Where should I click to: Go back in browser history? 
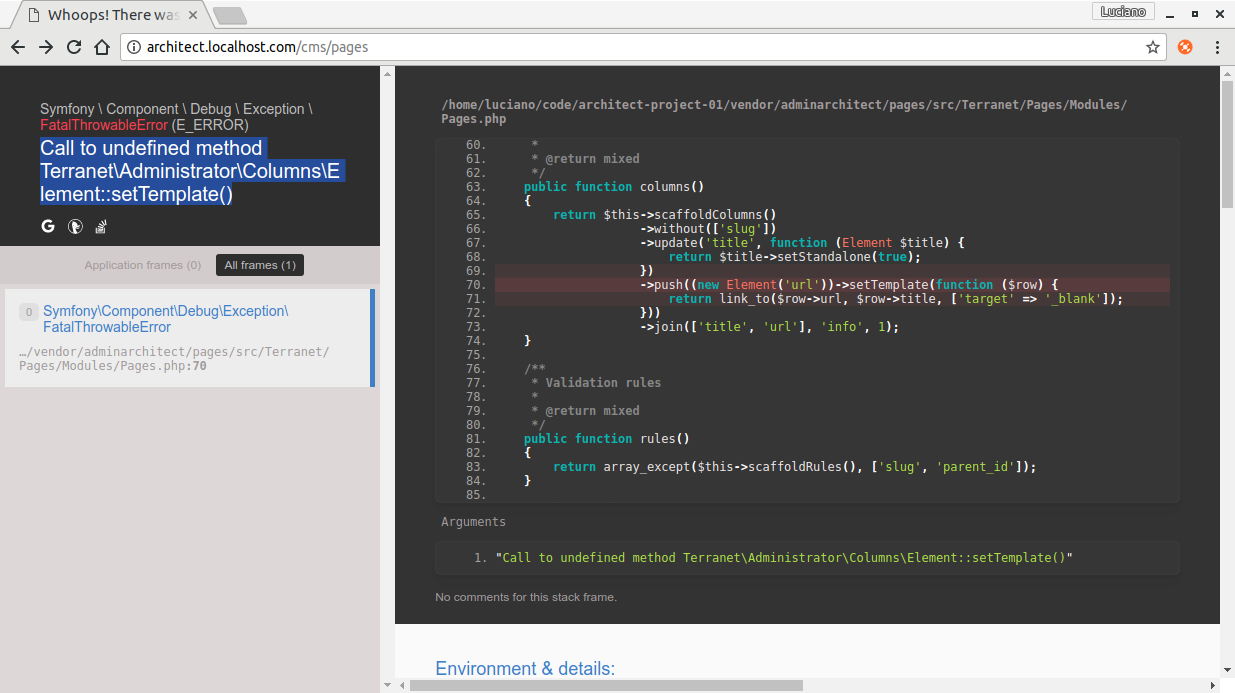click(x=17, y=47)
